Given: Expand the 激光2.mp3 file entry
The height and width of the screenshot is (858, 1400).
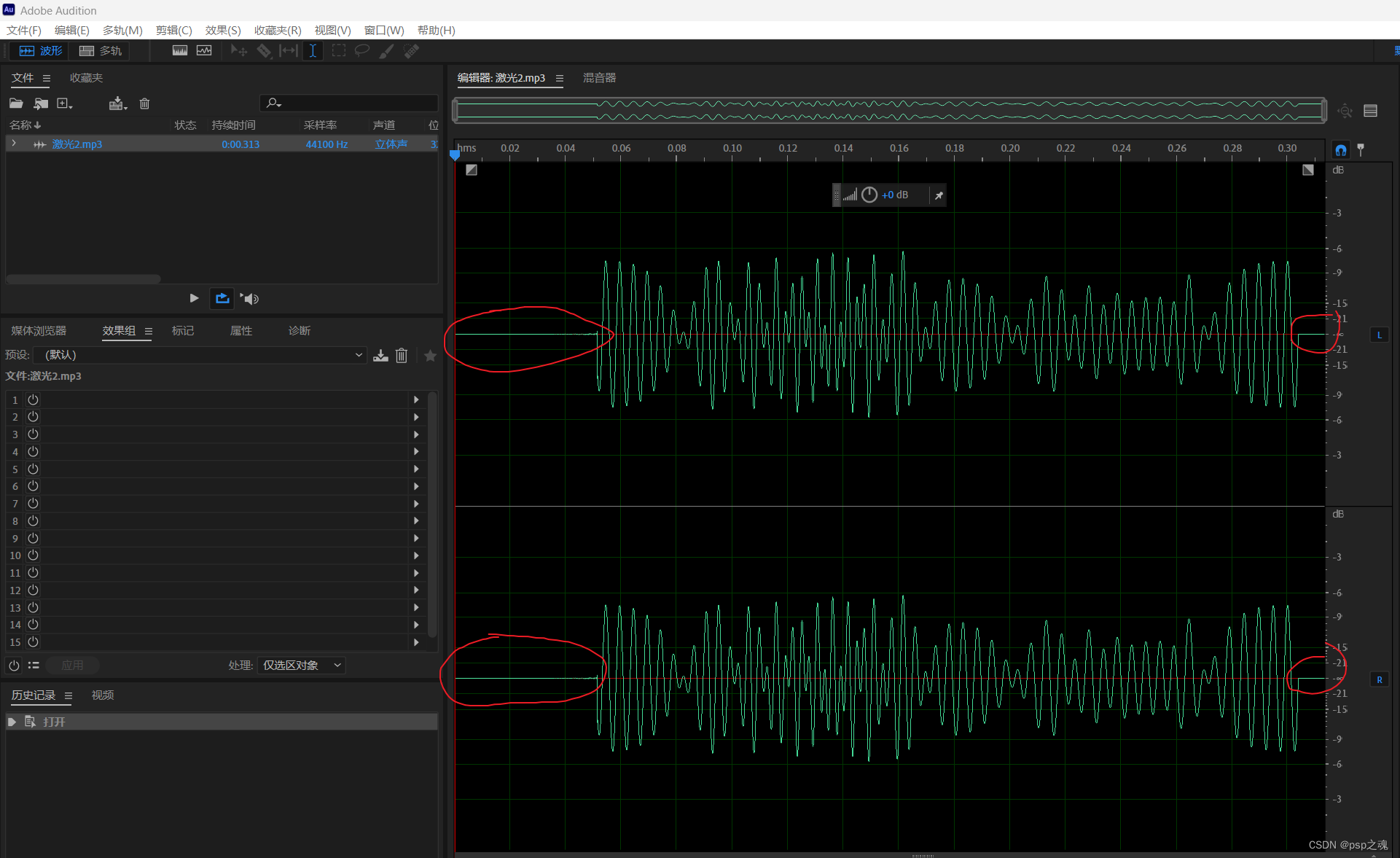Looking at the screenshot, I should pos(14,144).
